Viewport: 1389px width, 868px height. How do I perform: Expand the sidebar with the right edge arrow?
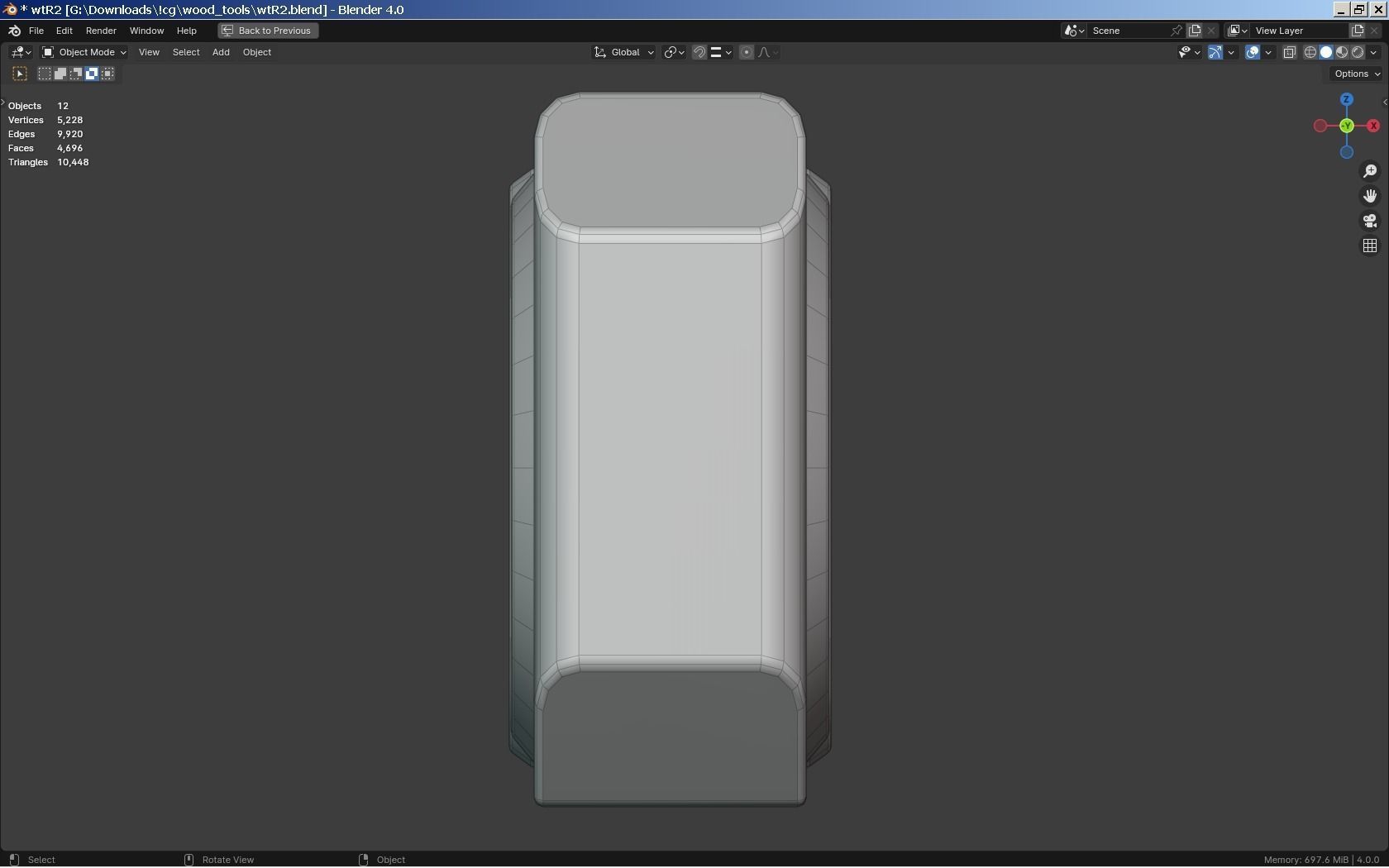[x=1385, y=103]
